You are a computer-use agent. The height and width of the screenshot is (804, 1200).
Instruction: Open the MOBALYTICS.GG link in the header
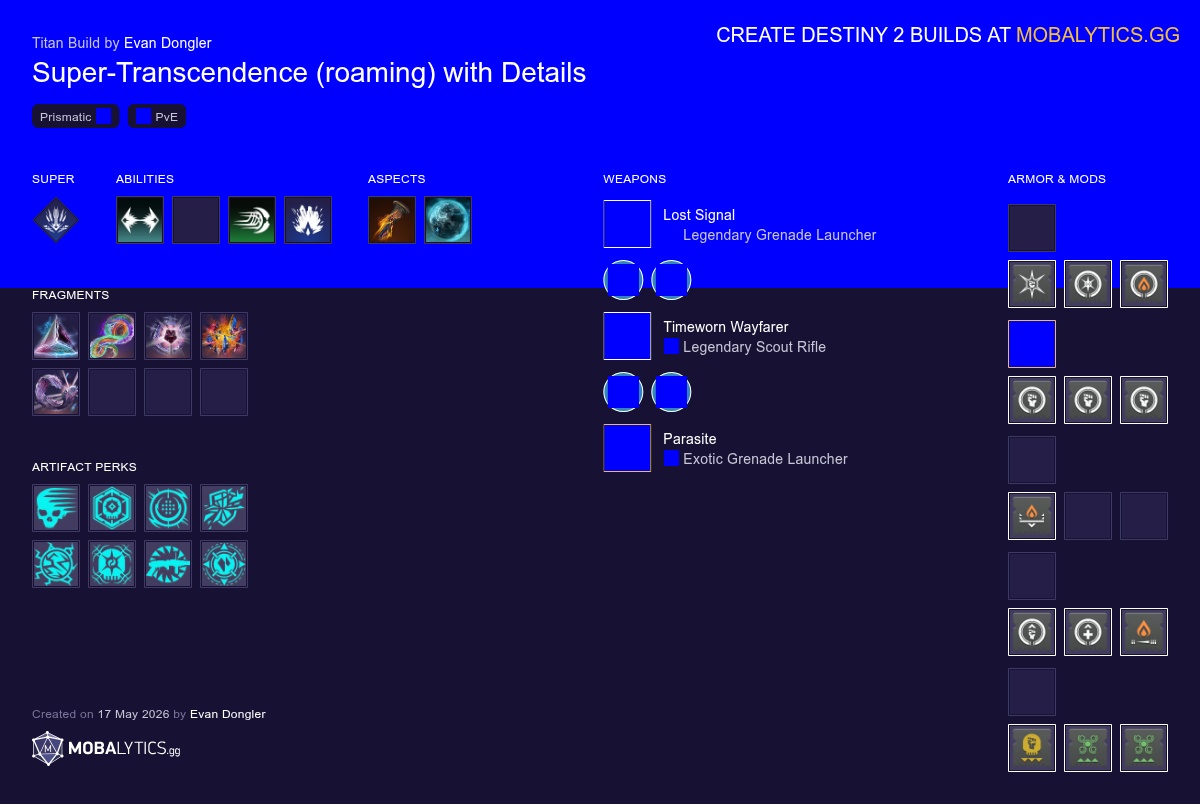[x=1098, y=35]
